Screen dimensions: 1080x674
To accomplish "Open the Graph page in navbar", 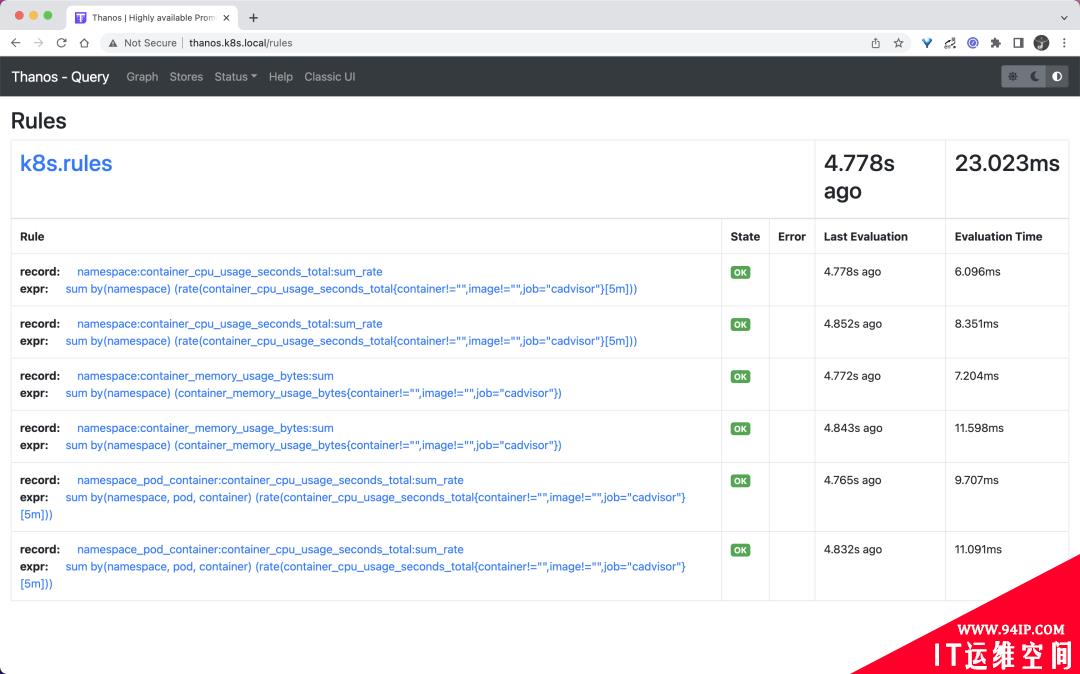I will coord(142,77).
